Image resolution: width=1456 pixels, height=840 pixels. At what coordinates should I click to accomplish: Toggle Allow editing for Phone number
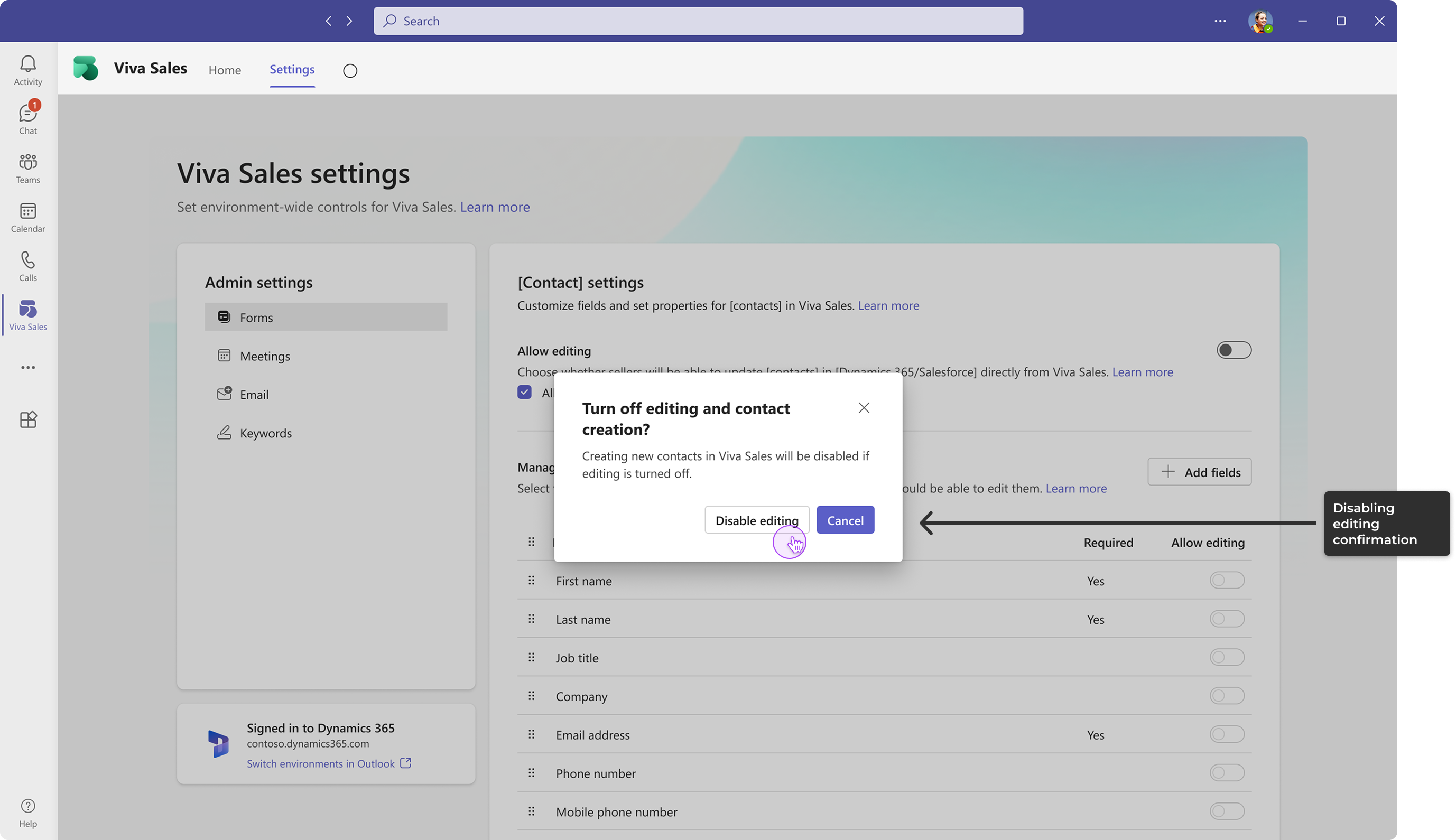click(x=1227, y=772)
